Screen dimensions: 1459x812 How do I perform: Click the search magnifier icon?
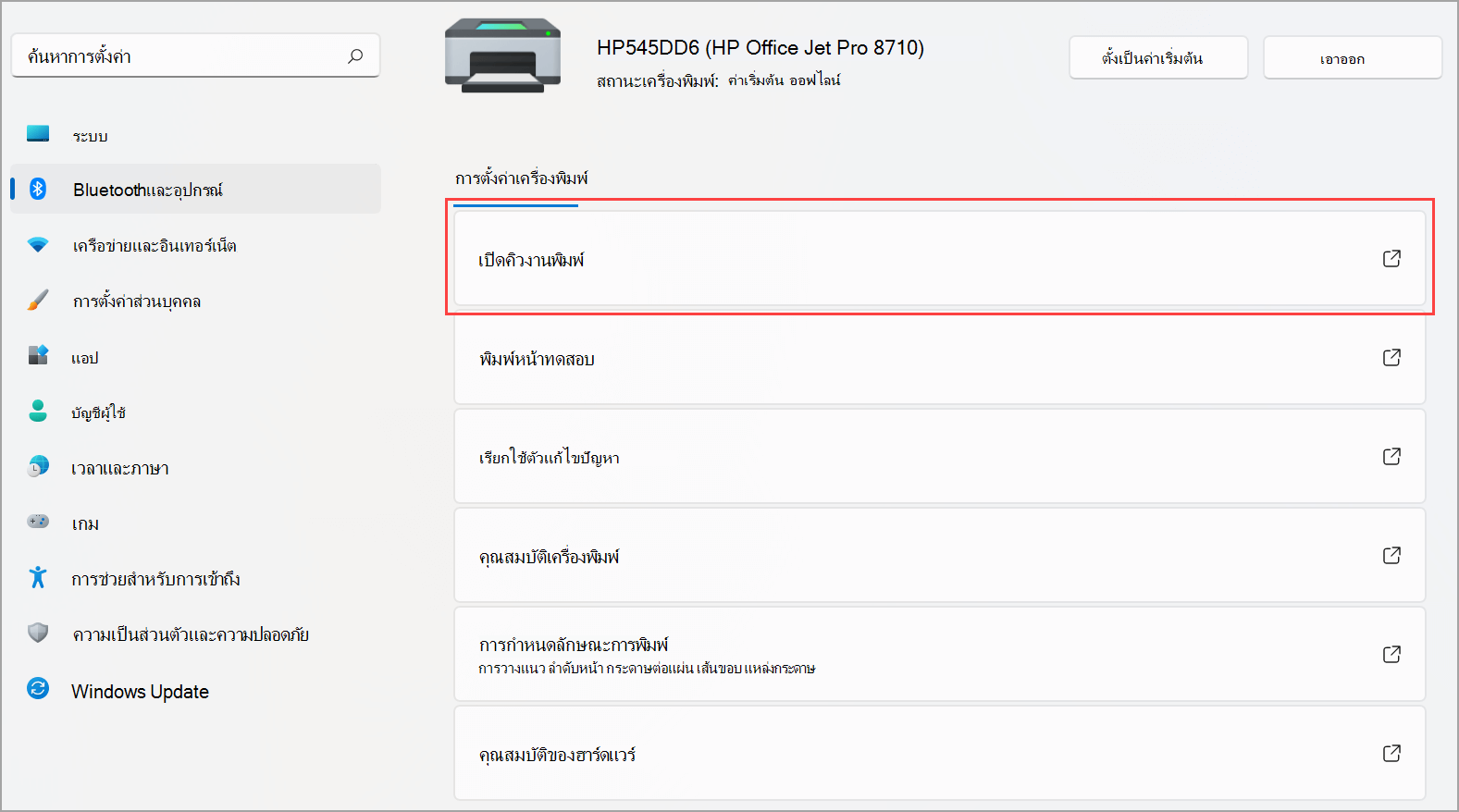point(355,56)
